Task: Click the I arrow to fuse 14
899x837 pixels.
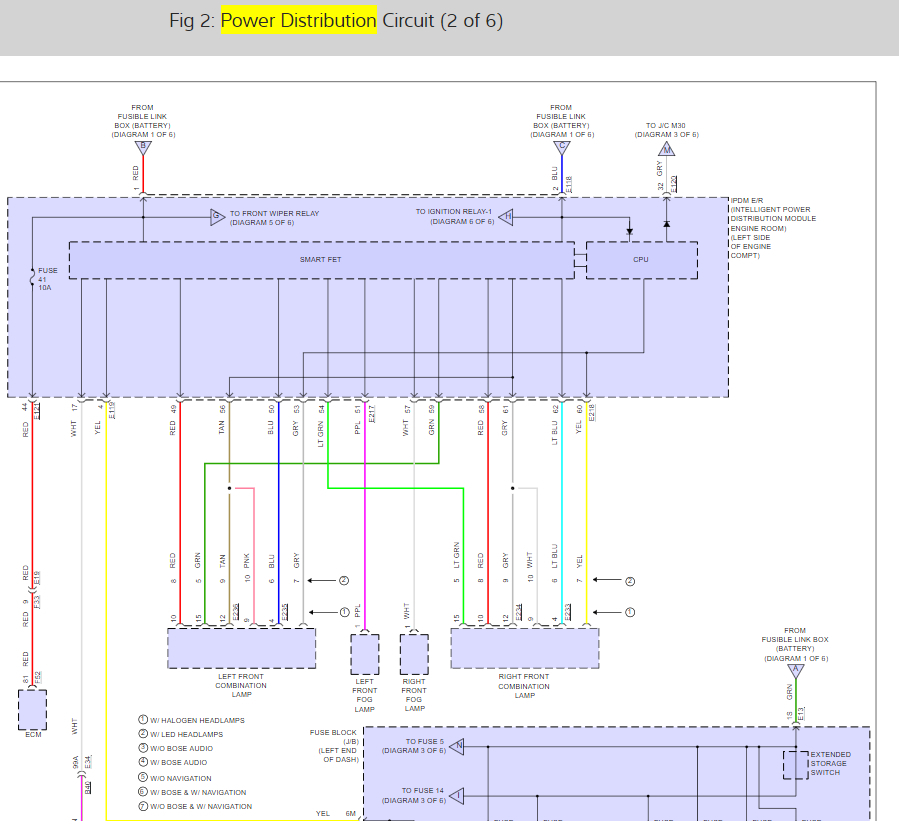Action: point(457,796)
